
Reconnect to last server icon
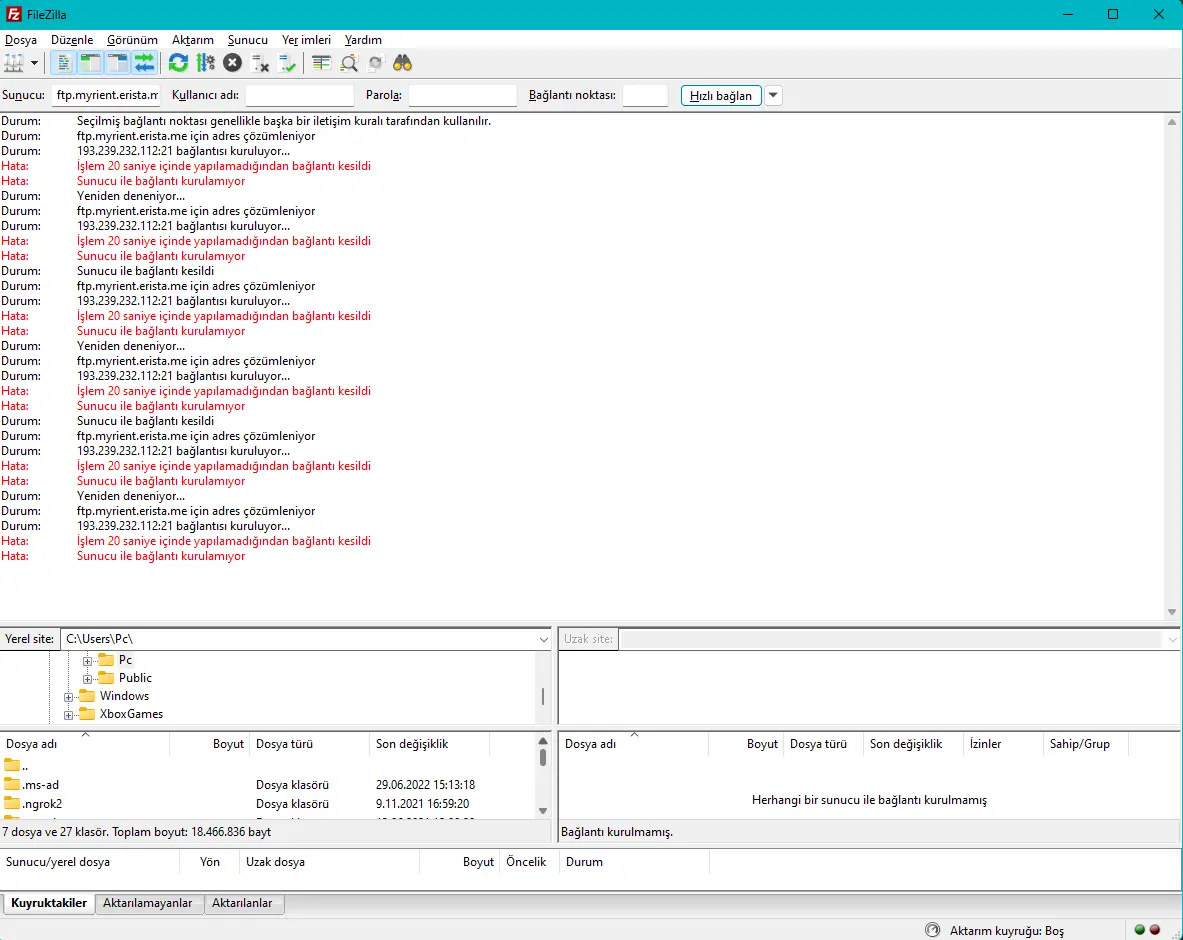click(x=287, y=63)
